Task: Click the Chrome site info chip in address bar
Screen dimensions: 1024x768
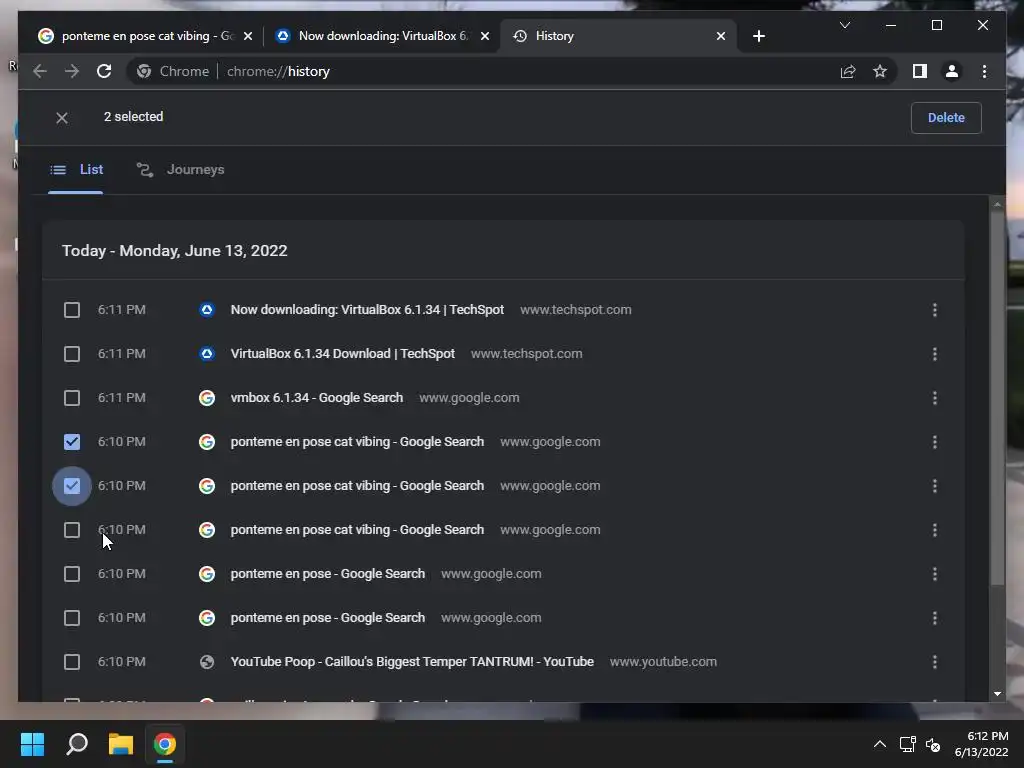Action: [x=173, y=71]
